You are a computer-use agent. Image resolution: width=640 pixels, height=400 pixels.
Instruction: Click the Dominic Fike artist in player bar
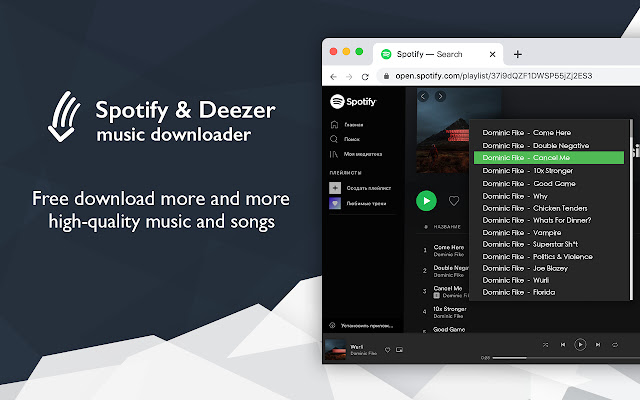363,353
